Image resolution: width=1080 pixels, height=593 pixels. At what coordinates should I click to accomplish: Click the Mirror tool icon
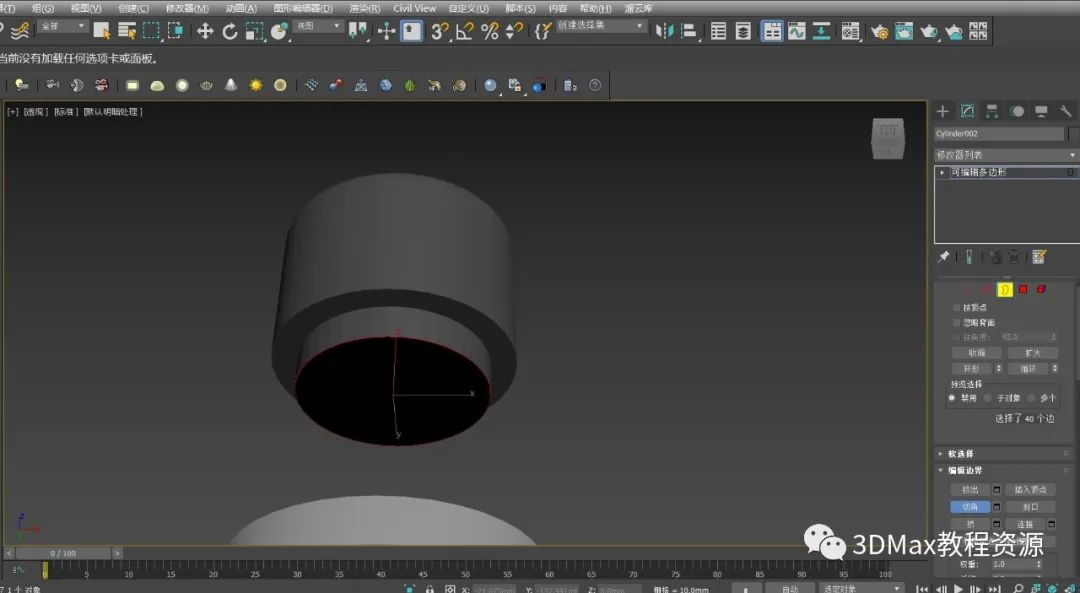[664, 31]
